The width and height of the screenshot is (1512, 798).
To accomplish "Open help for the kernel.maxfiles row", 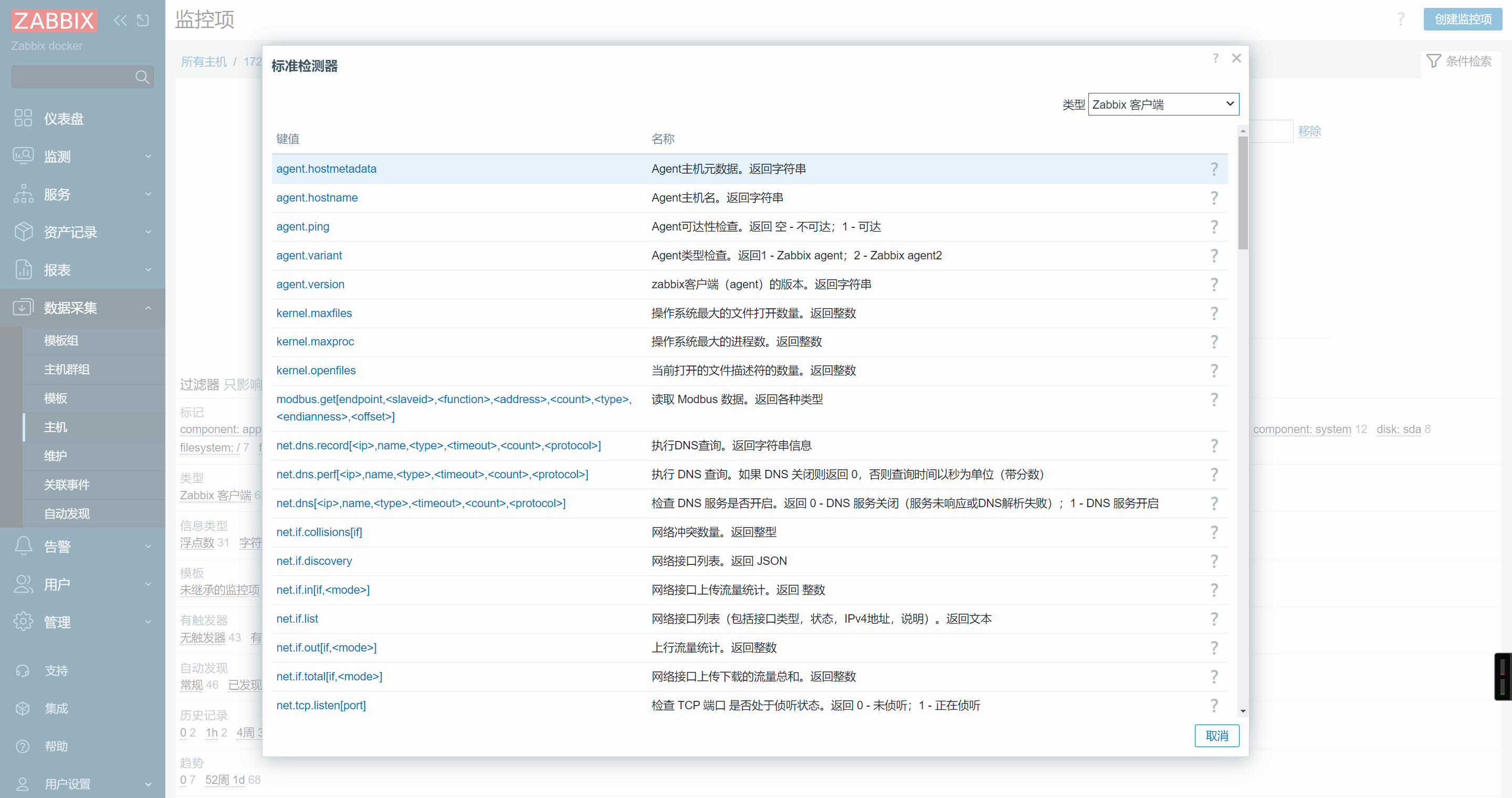I will tap(1214, 313).
